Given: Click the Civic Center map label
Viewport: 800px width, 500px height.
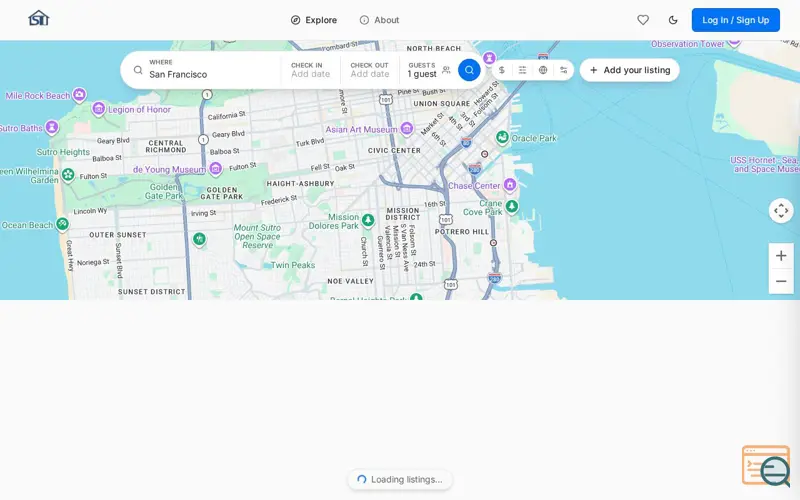Looking at the screenshot, I should click(394, 151).
